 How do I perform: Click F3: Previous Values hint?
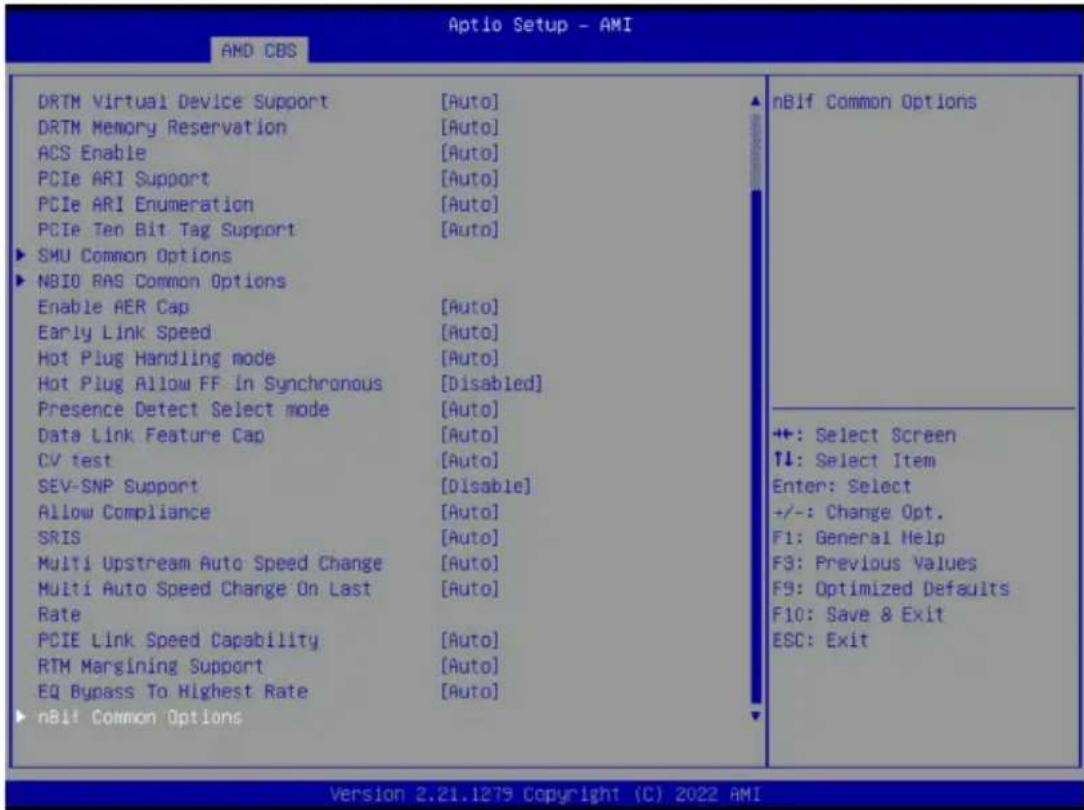point(875,563)
